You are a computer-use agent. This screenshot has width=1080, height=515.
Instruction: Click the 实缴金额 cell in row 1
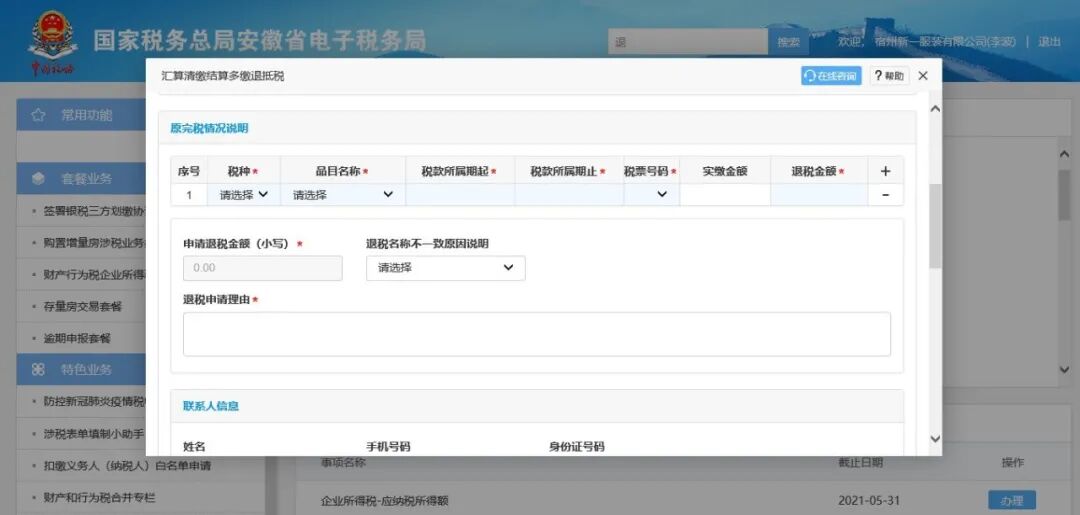(725, 195)
